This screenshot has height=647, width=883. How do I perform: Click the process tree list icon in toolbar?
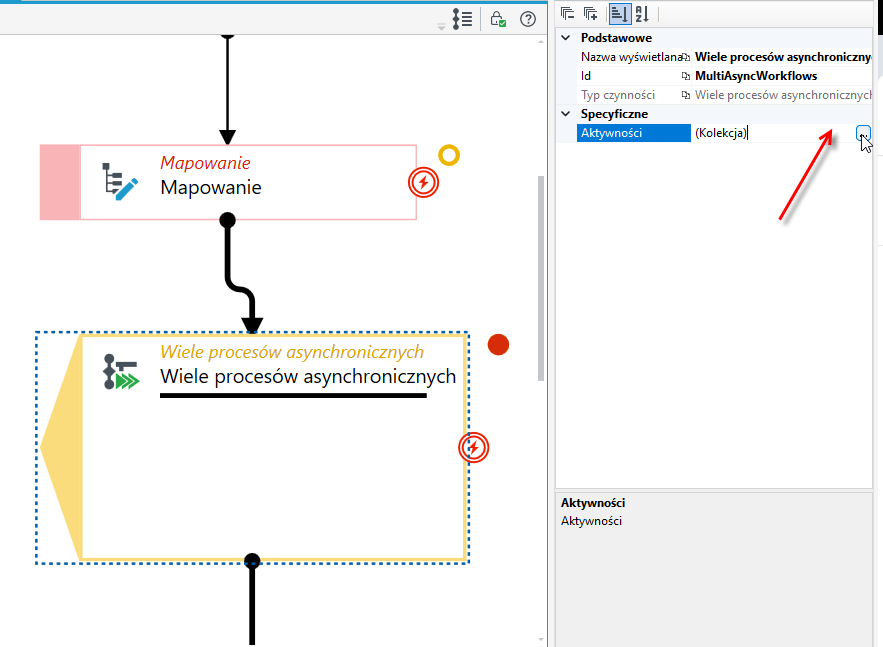pos(462,19)
